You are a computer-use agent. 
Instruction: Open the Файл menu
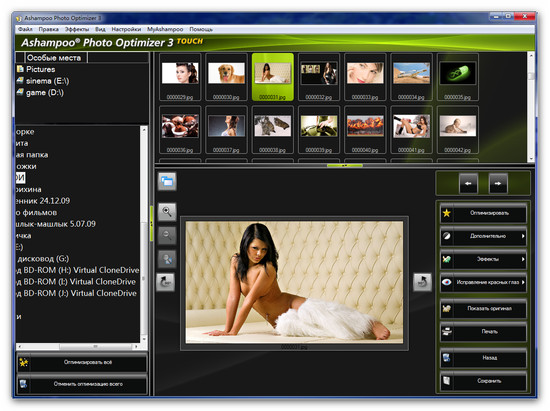click(25, 29)
